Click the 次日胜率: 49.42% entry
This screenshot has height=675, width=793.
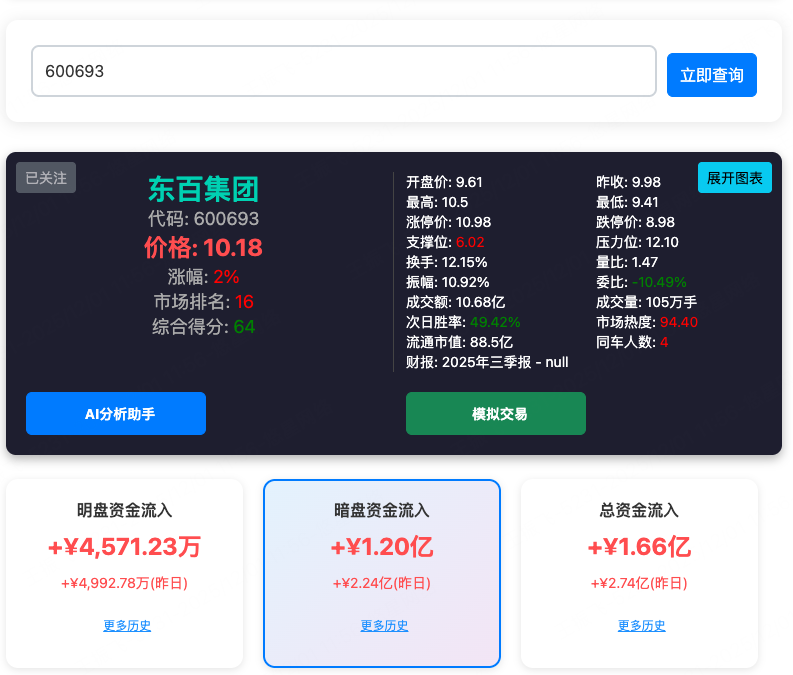pos(463,322)
